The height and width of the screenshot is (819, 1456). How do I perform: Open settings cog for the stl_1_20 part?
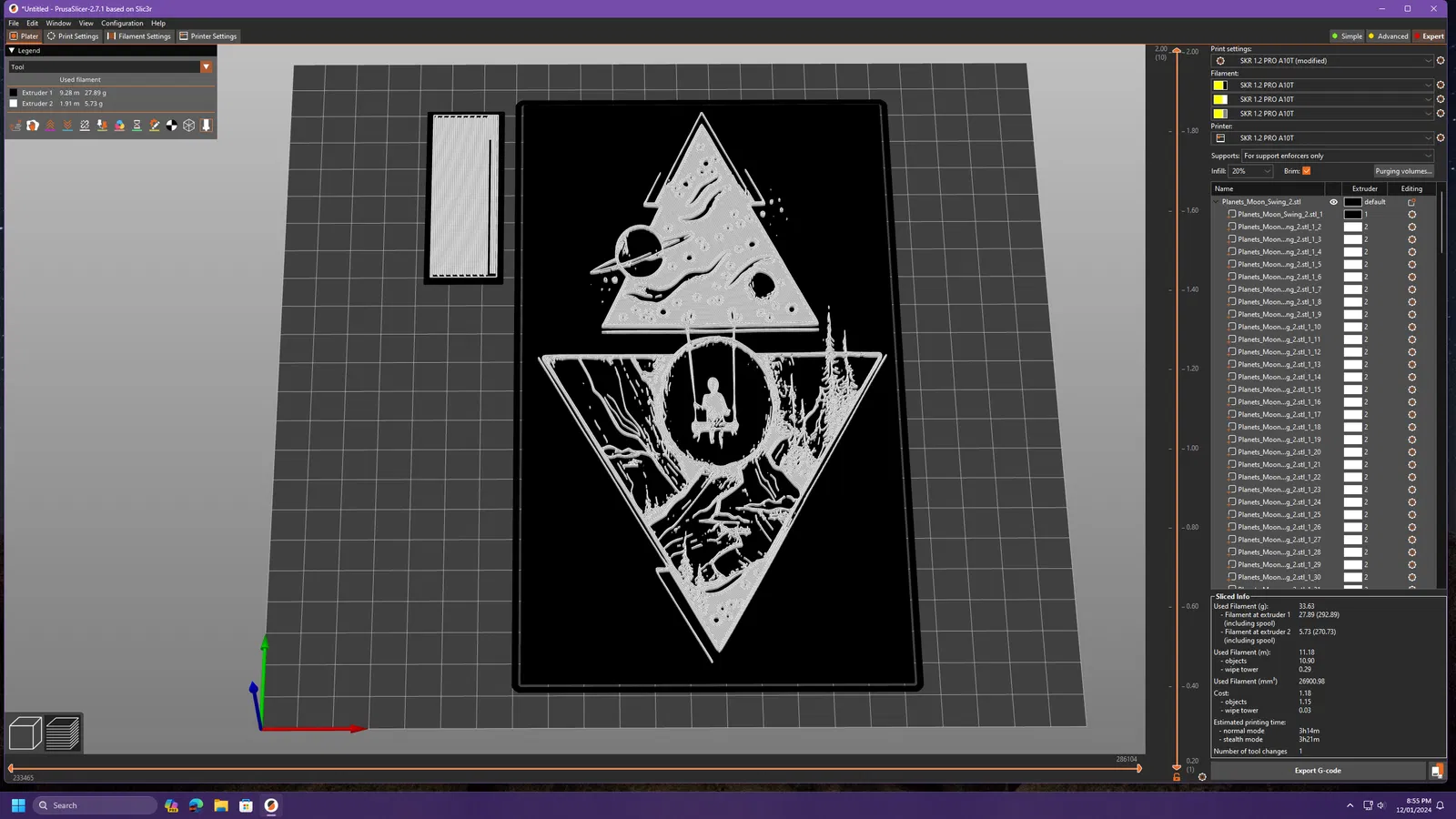pyautogui.click(x=1411, y=452)
